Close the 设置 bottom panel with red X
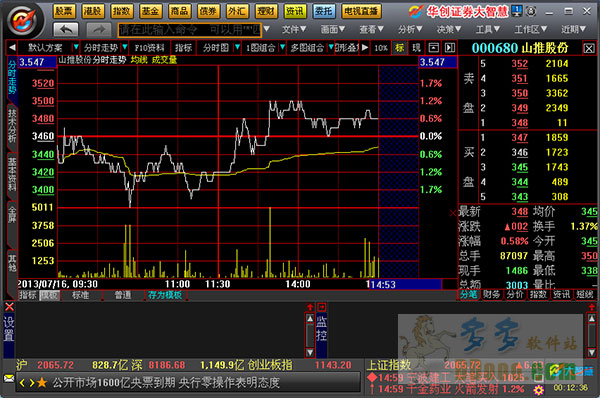 point(10,307)
